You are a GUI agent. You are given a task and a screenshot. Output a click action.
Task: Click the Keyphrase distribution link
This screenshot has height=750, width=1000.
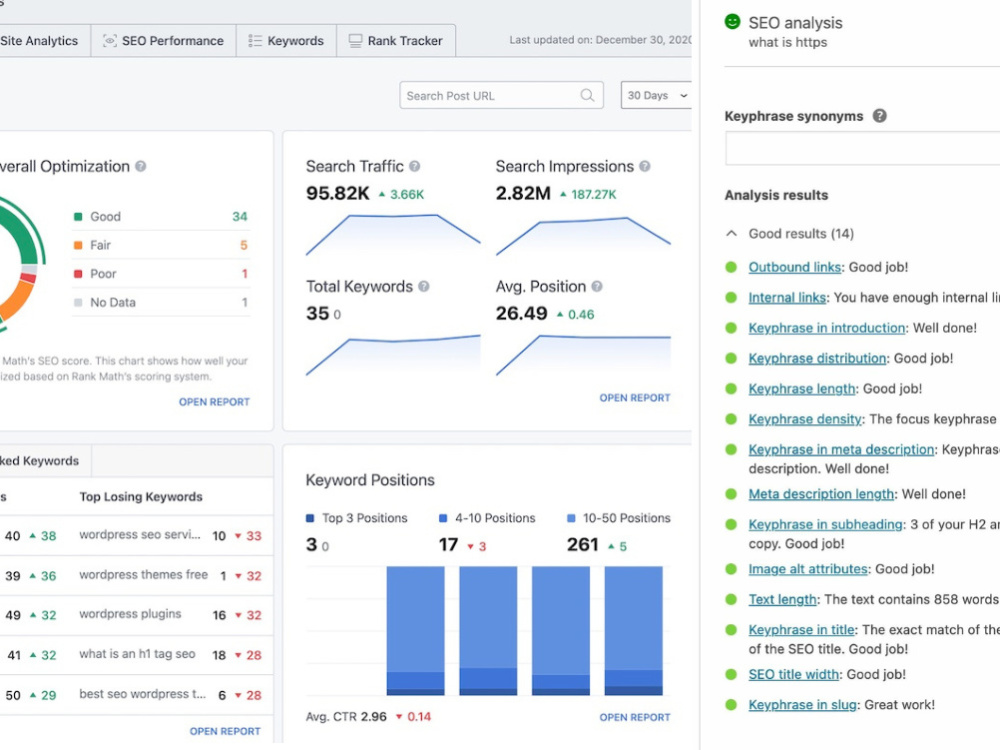click(817, 358)
